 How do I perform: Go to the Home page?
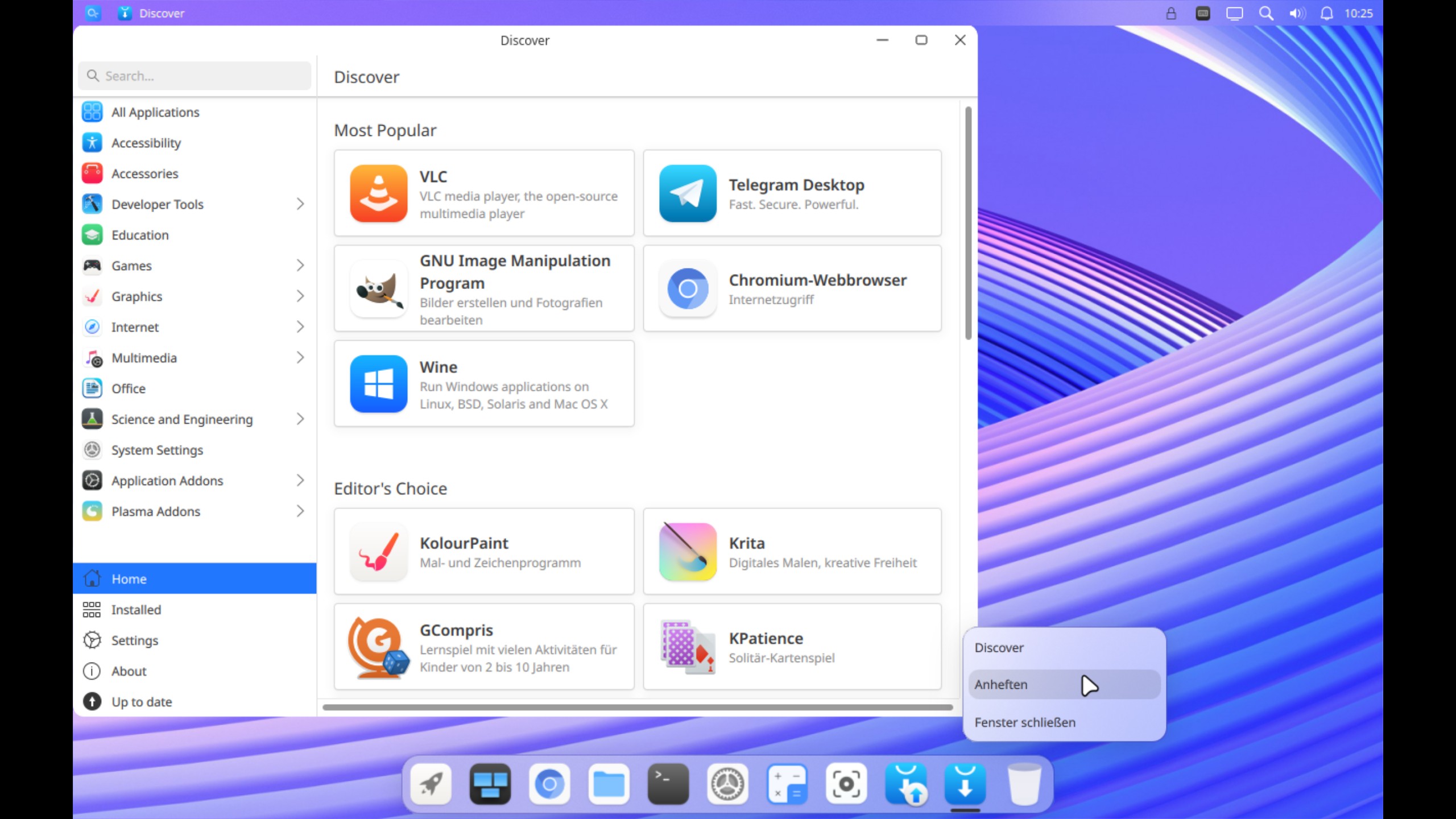pyautogui.click(x=195, y=579)
